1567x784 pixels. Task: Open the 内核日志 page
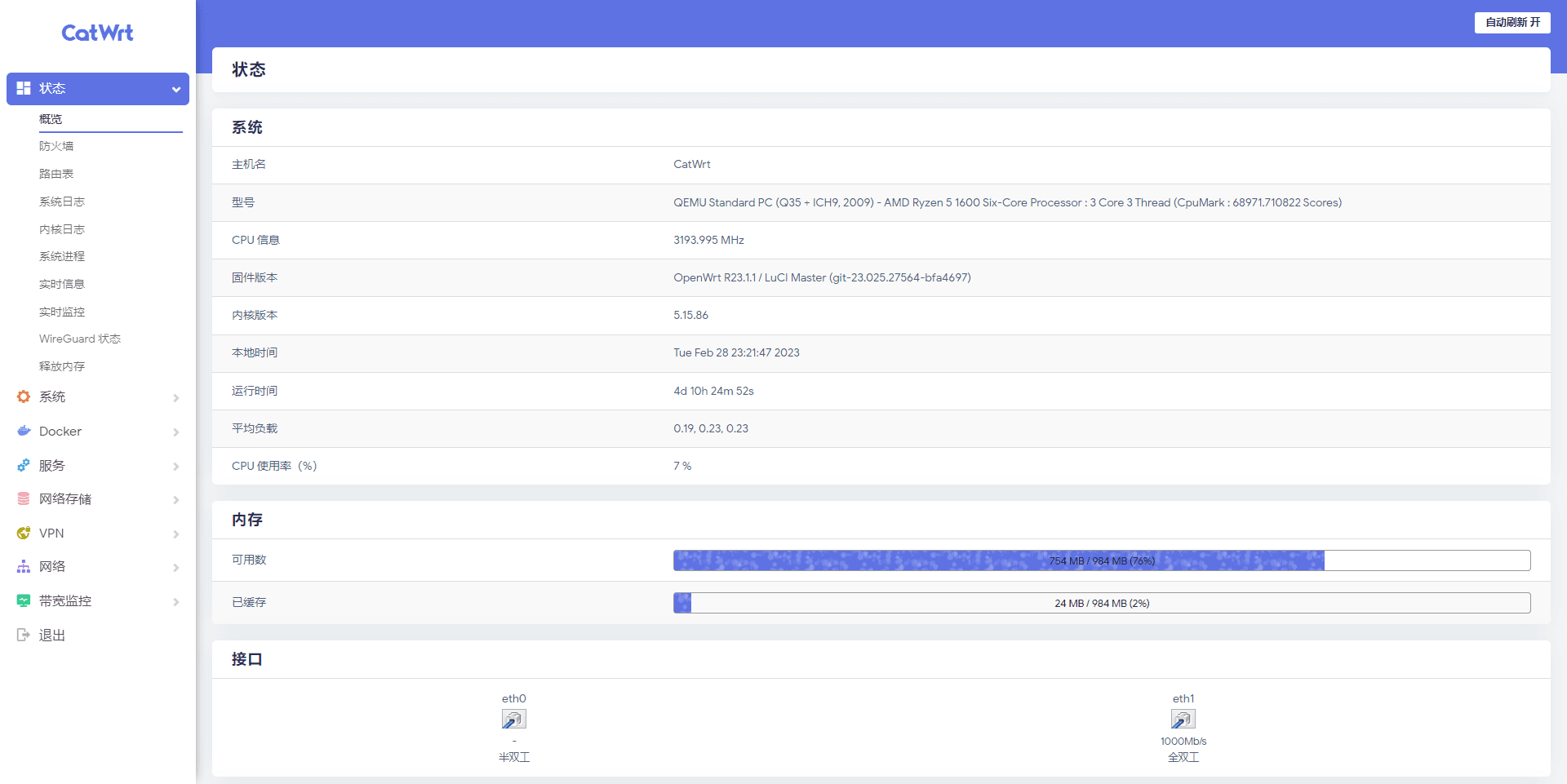62,229
